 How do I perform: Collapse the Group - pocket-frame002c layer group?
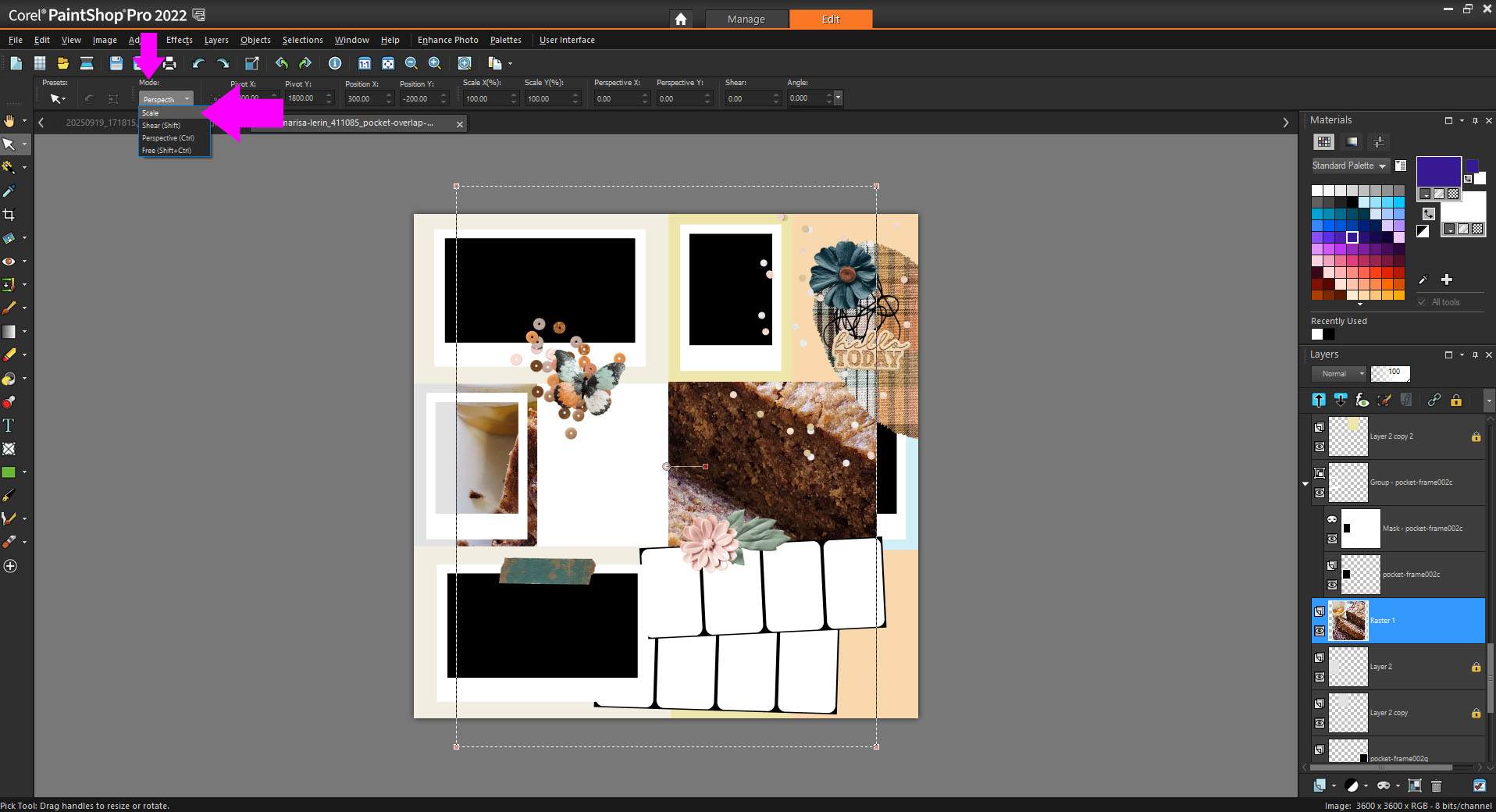(1305, 483)
